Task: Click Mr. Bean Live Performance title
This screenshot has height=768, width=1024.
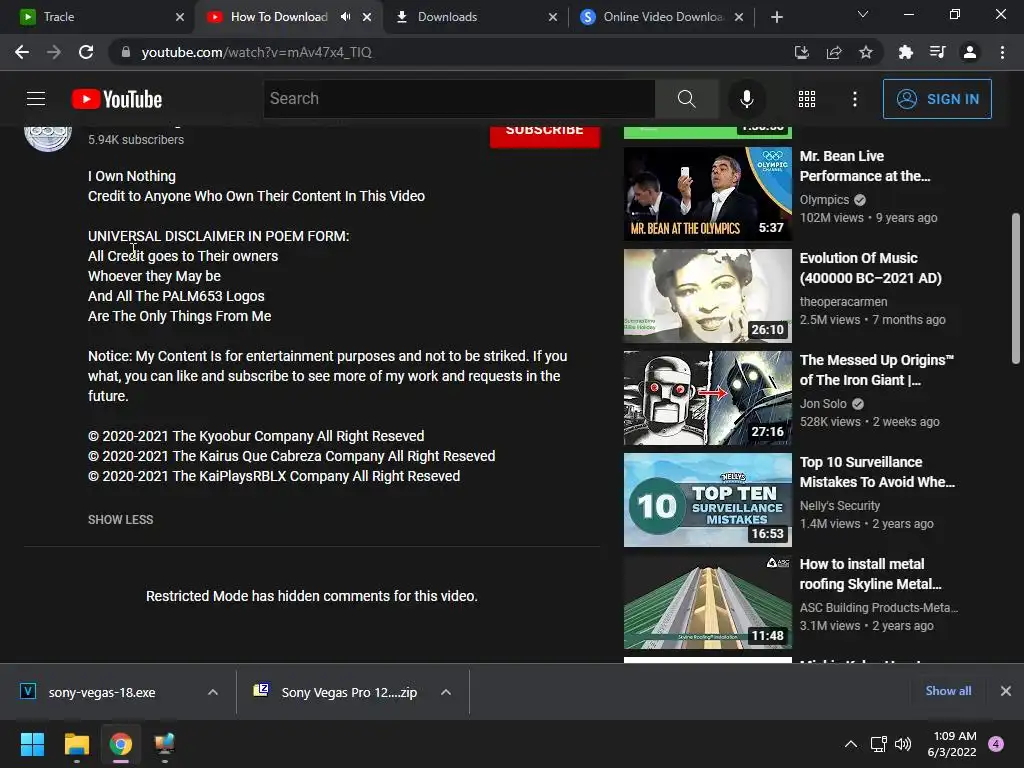Action: (865, 166)
